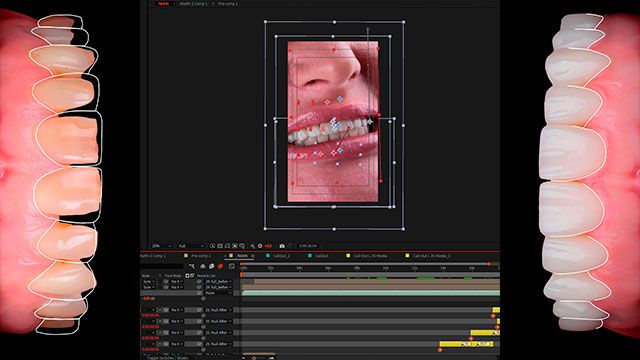Screen dimensions: 640x360
Task: Click Toggle Switches / Modes button
Action: tap(167, 358)
